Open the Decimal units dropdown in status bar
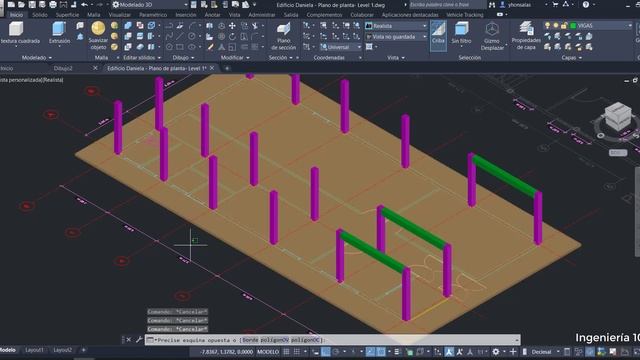Viewport: 640px width, 360px height. coord(545,351)
